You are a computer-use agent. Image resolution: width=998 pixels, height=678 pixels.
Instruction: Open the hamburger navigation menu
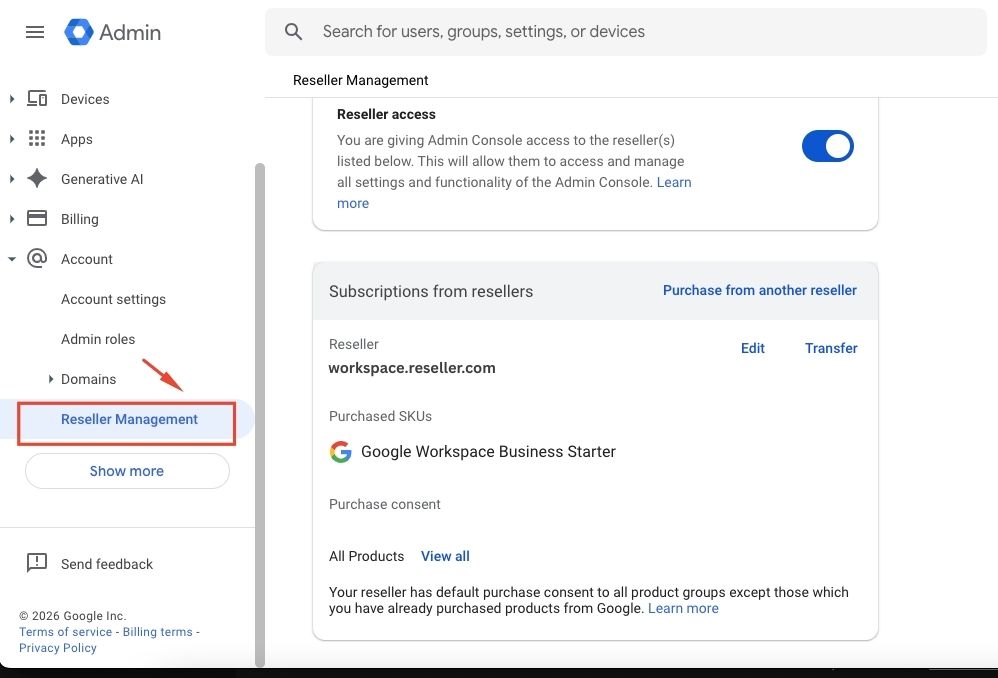(x=35, y=31)
